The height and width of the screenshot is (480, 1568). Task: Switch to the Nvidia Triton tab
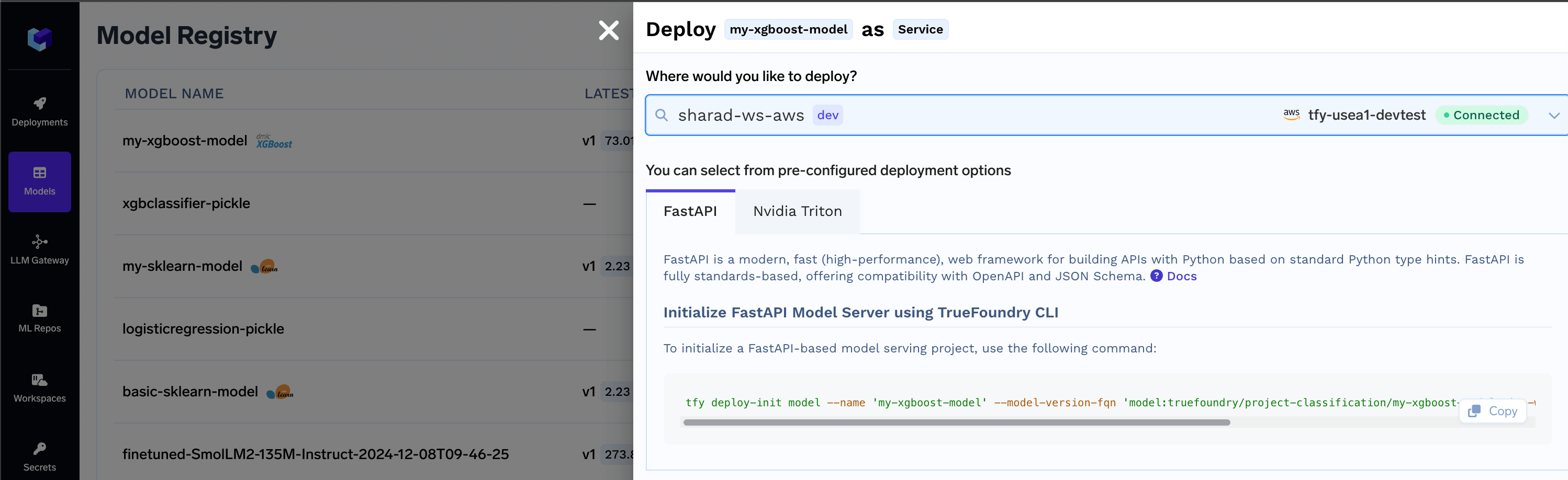click(x=798, y=211)
